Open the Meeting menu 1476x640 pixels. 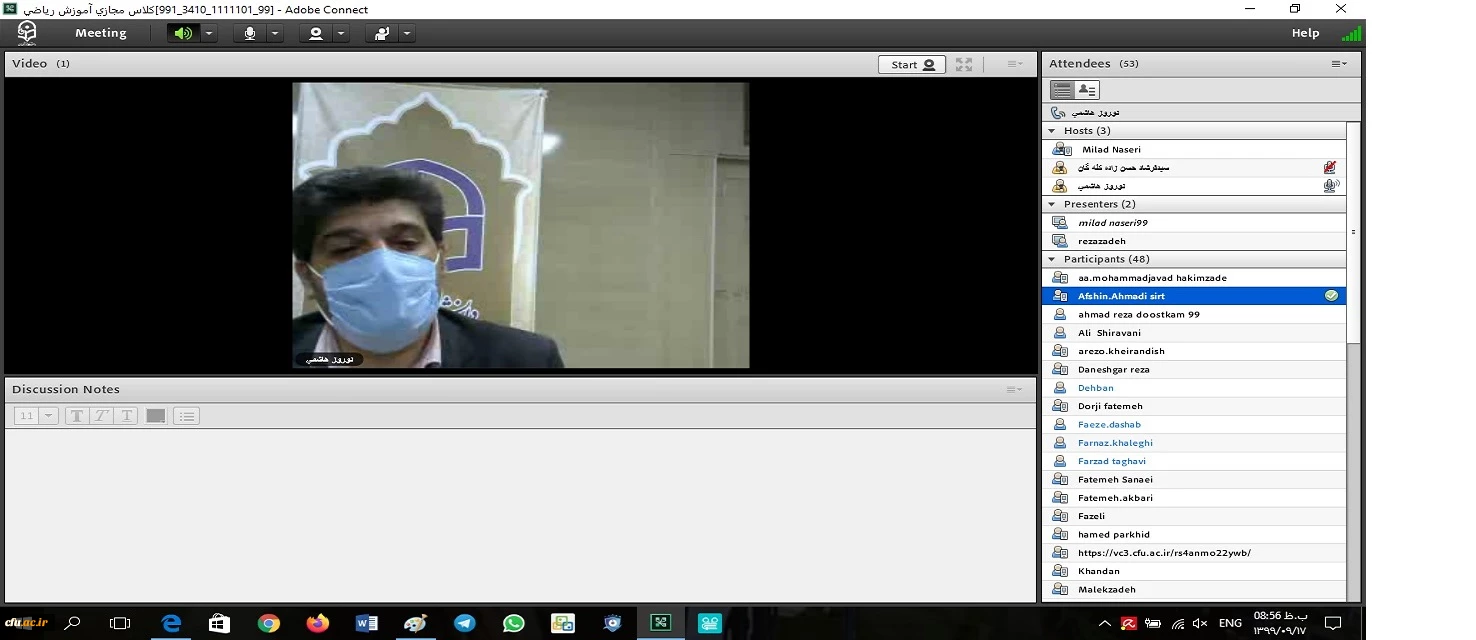coord(101,33)
